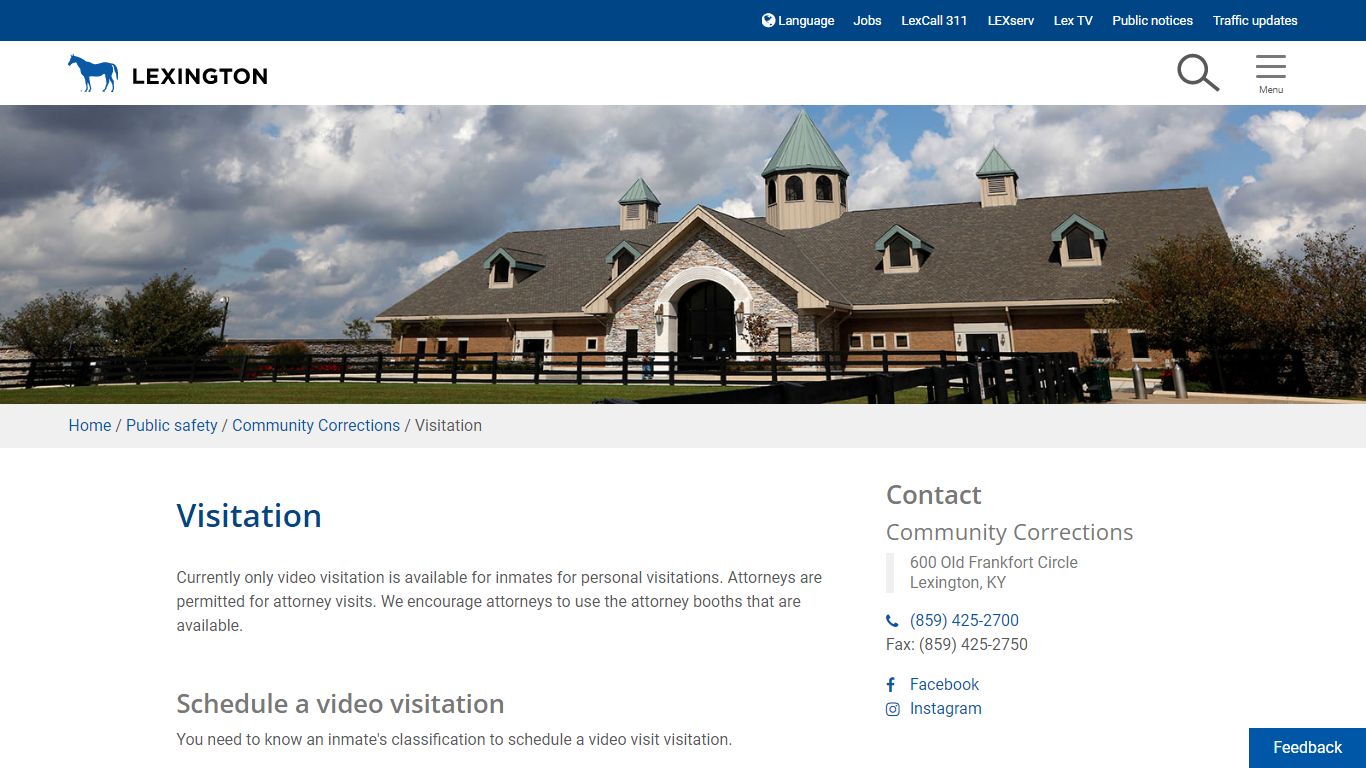Select the Language option text
The image size is (1366, 768).
(x=806, y=20)
